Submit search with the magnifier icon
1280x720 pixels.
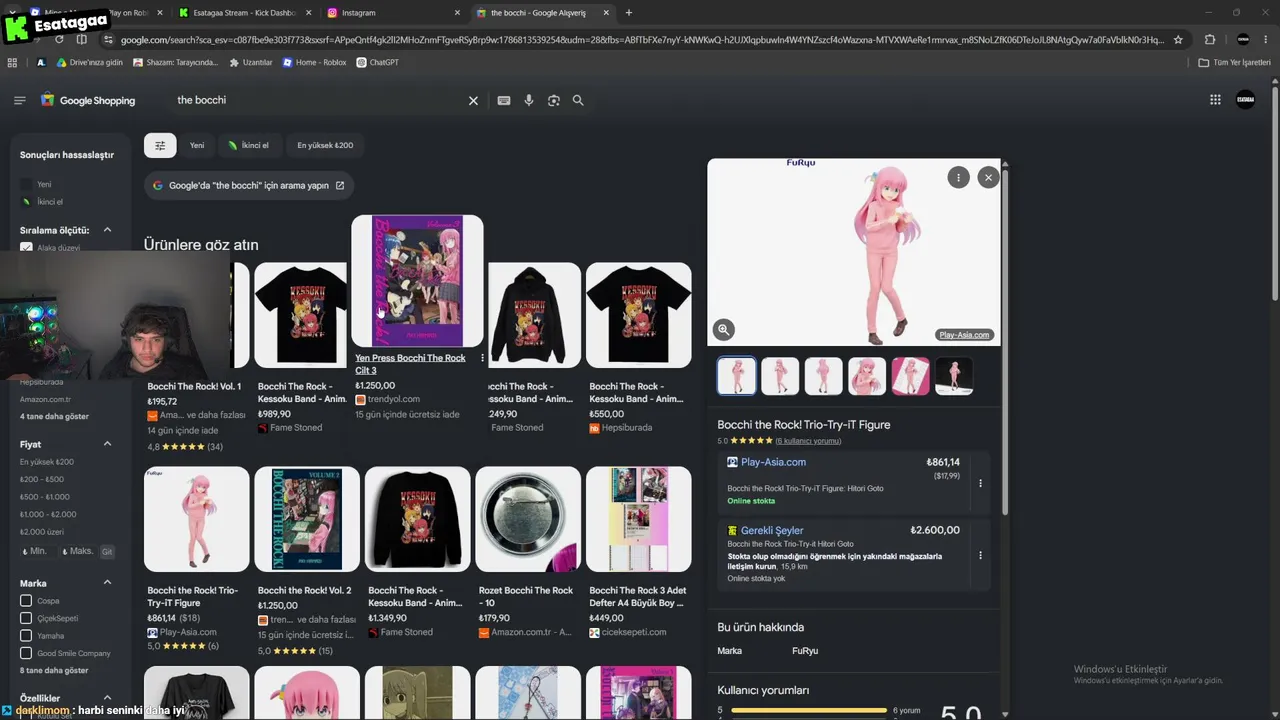578,100
